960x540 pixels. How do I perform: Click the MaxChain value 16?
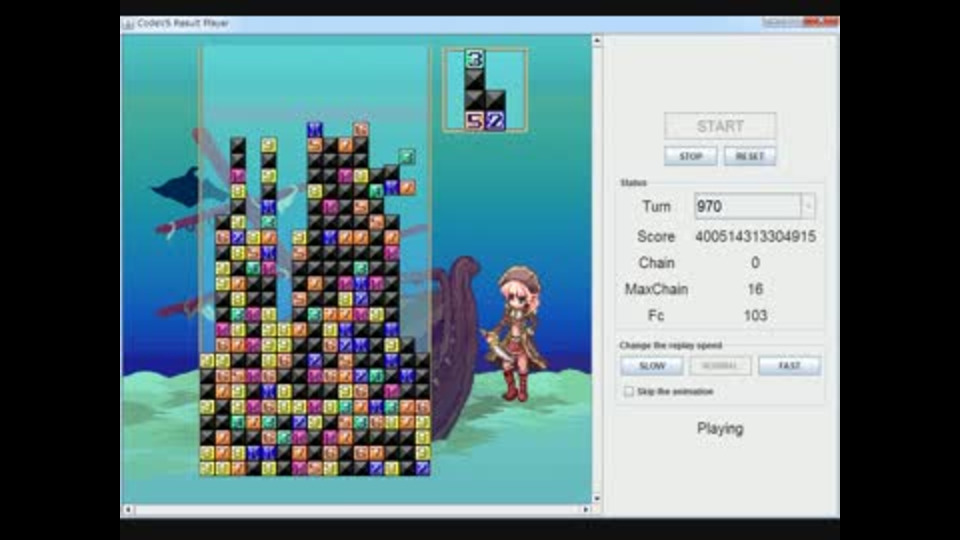pyautogui.click(x=755, y=289)
